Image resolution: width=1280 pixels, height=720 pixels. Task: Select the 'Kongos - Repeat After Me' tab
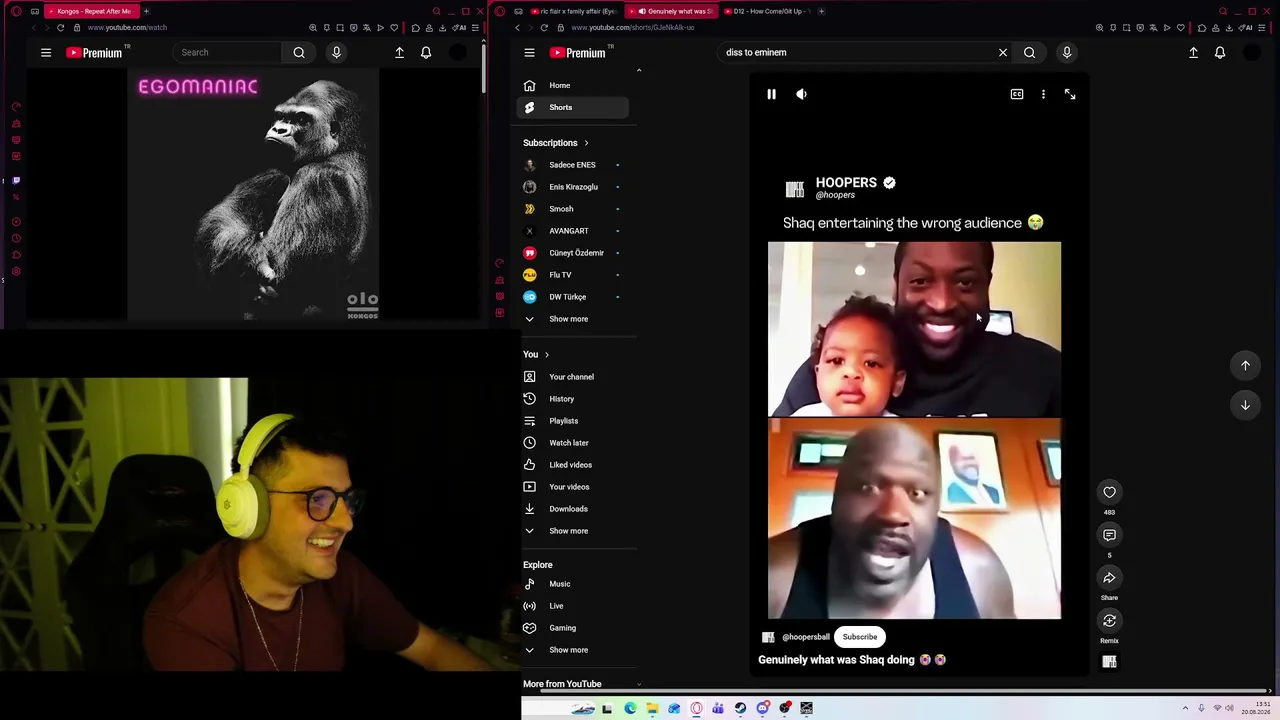click(93, 11)
